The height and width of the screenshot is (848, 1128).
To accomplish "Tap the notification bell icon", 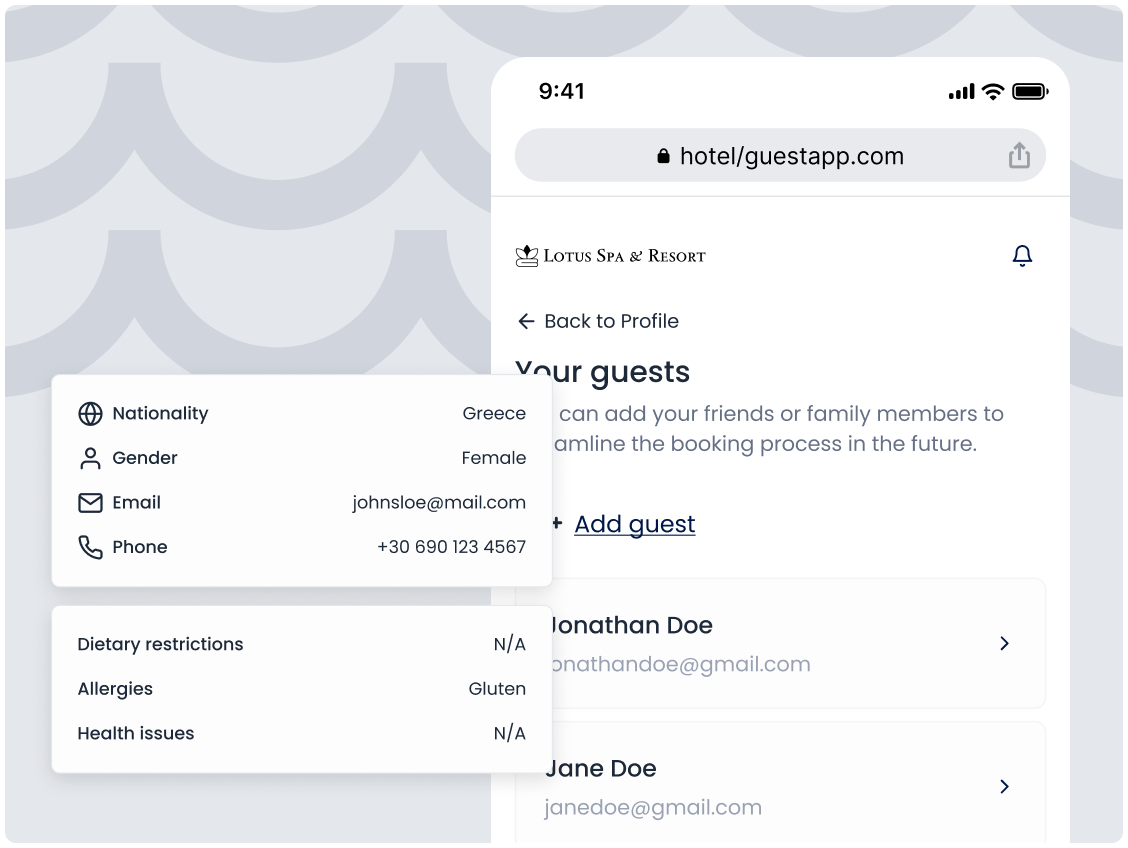I will (x=1022, y=255).
